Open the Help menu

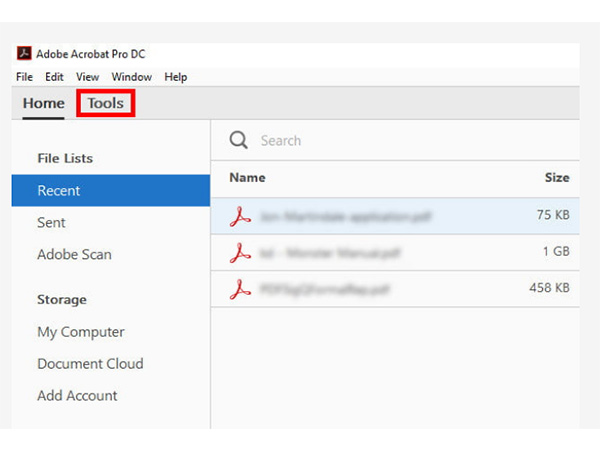(x=176, y=77)
